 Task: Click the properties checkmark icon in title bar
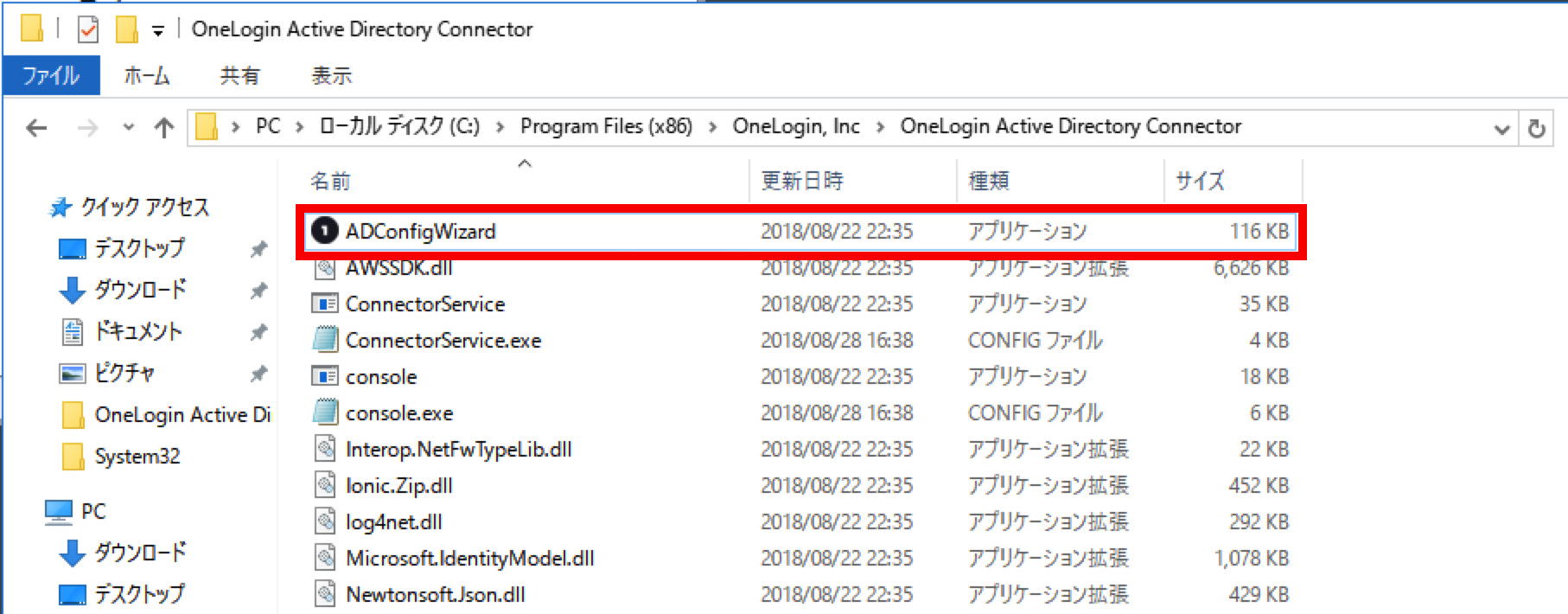point(87,30)
